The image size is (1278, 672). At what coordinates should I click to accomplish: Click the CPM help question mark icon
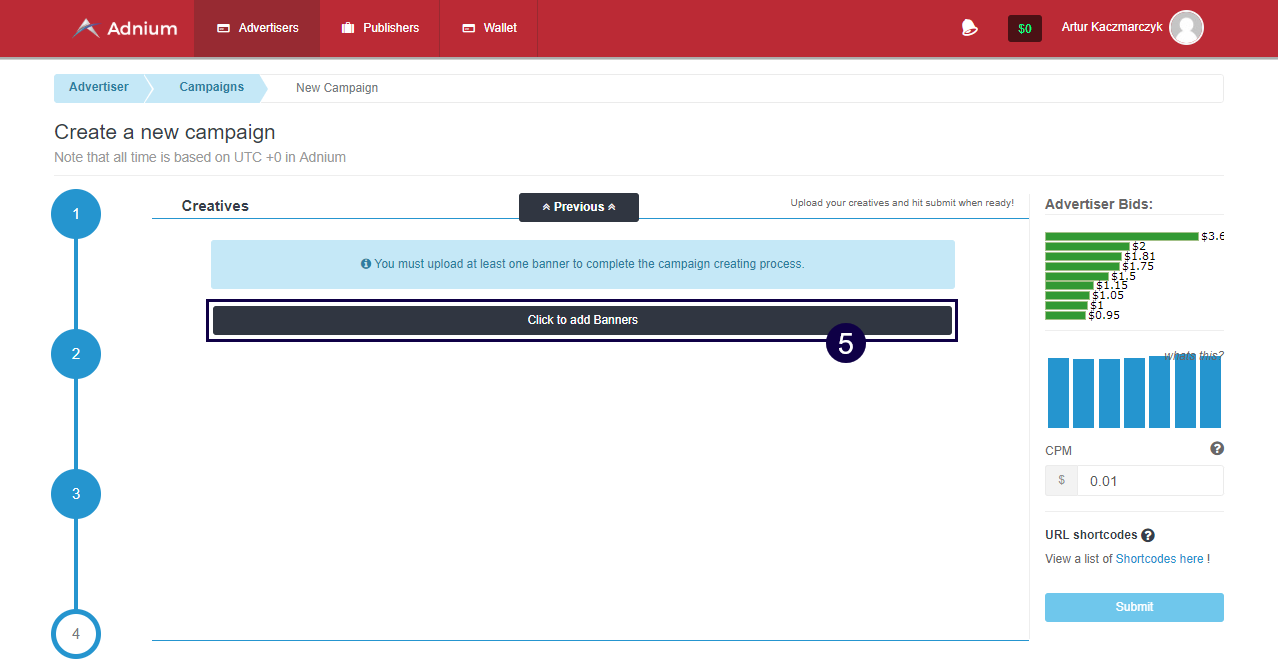click(x=1216, y=449)
